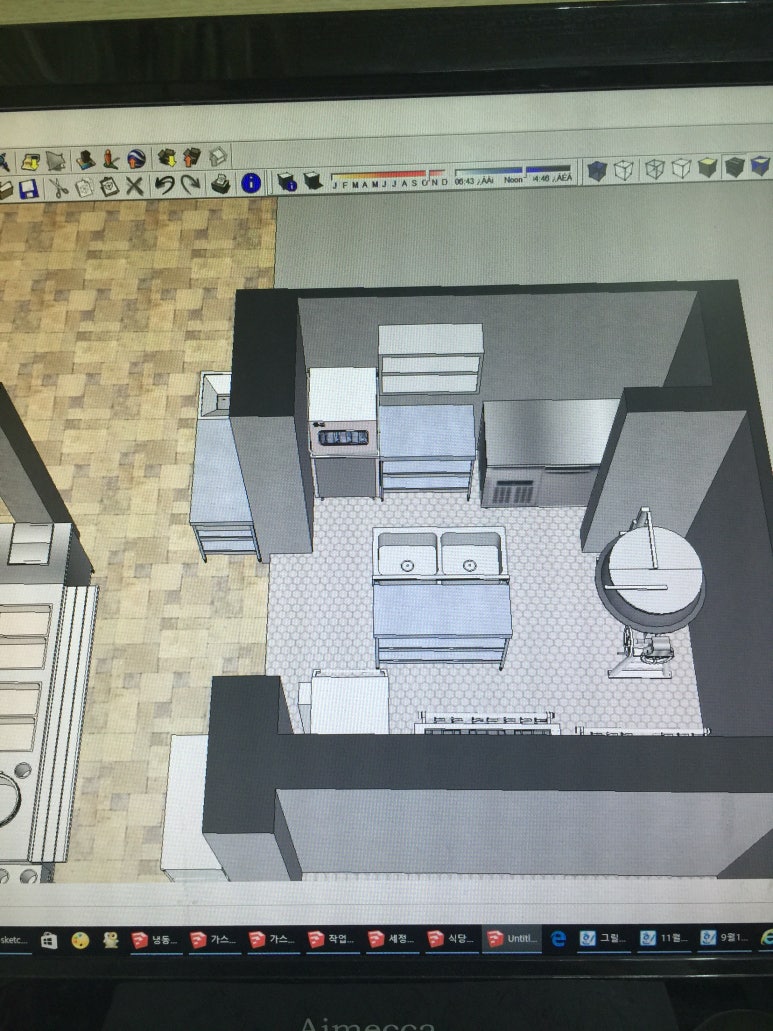
Task: Click the Share Model icon with orange arrow
Action: 191,157
